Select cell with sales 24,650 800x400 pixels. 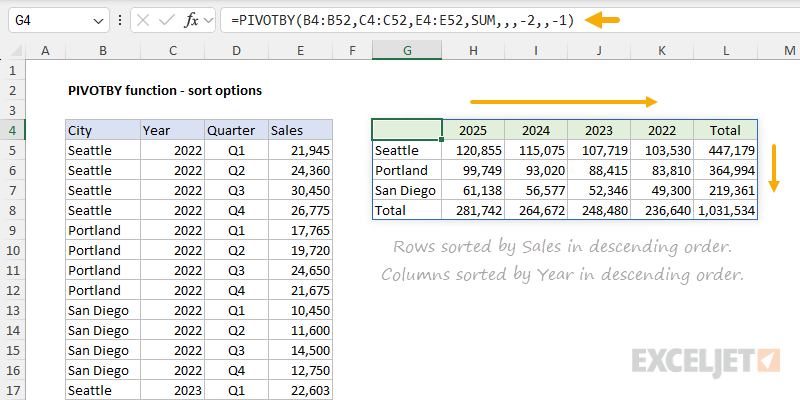301,270
